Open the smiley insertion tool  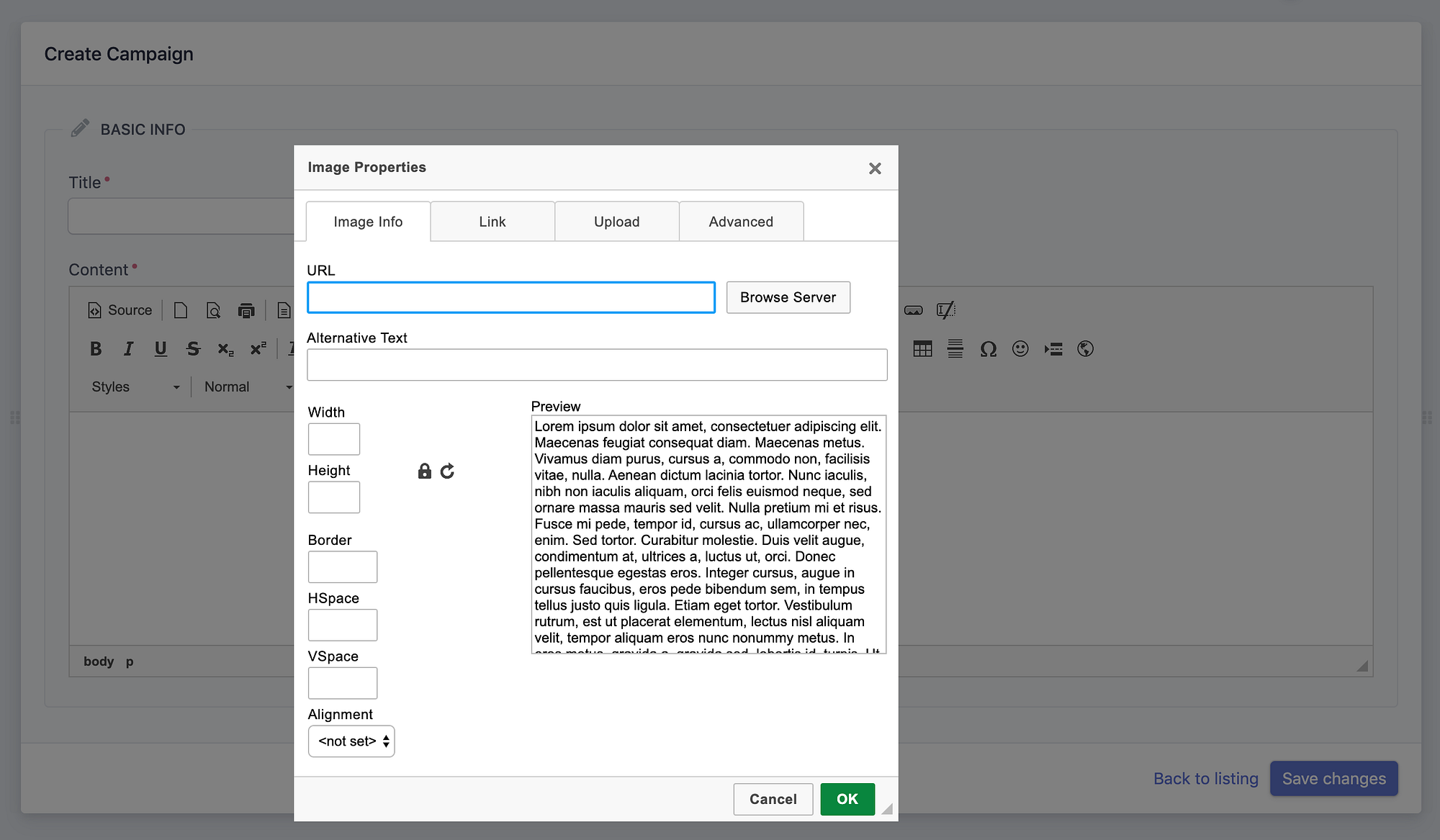(x=1020, y=349)
